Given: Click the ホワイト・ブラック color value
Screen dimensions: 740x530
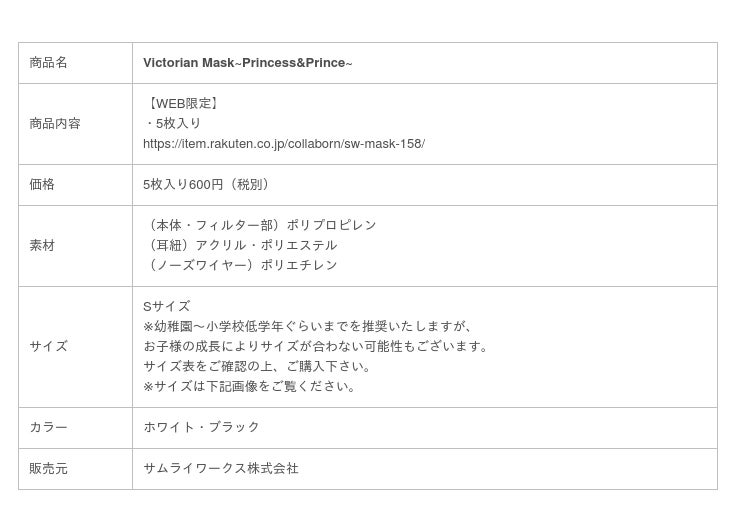Looking at the screenshot, I should pyautogui.click(x=201, y=427).
